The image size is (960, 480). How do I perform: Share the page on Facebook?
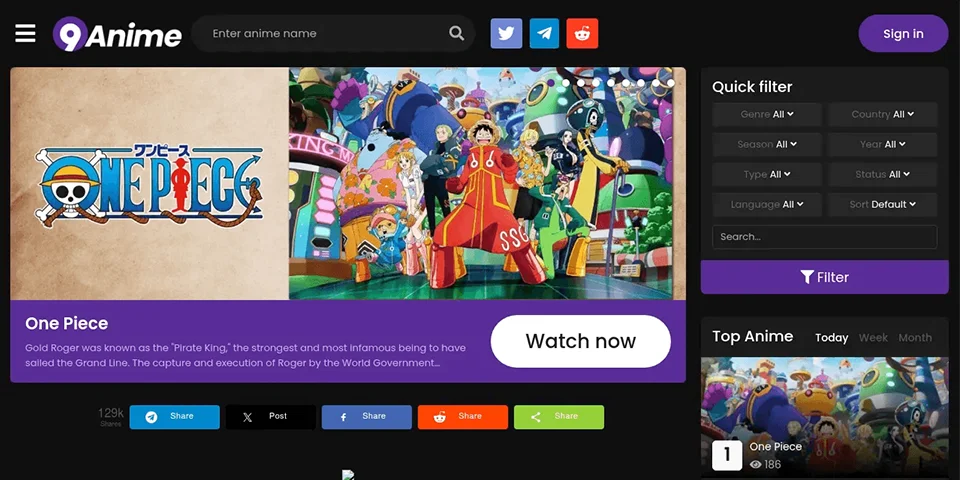[x=367, y=417]
